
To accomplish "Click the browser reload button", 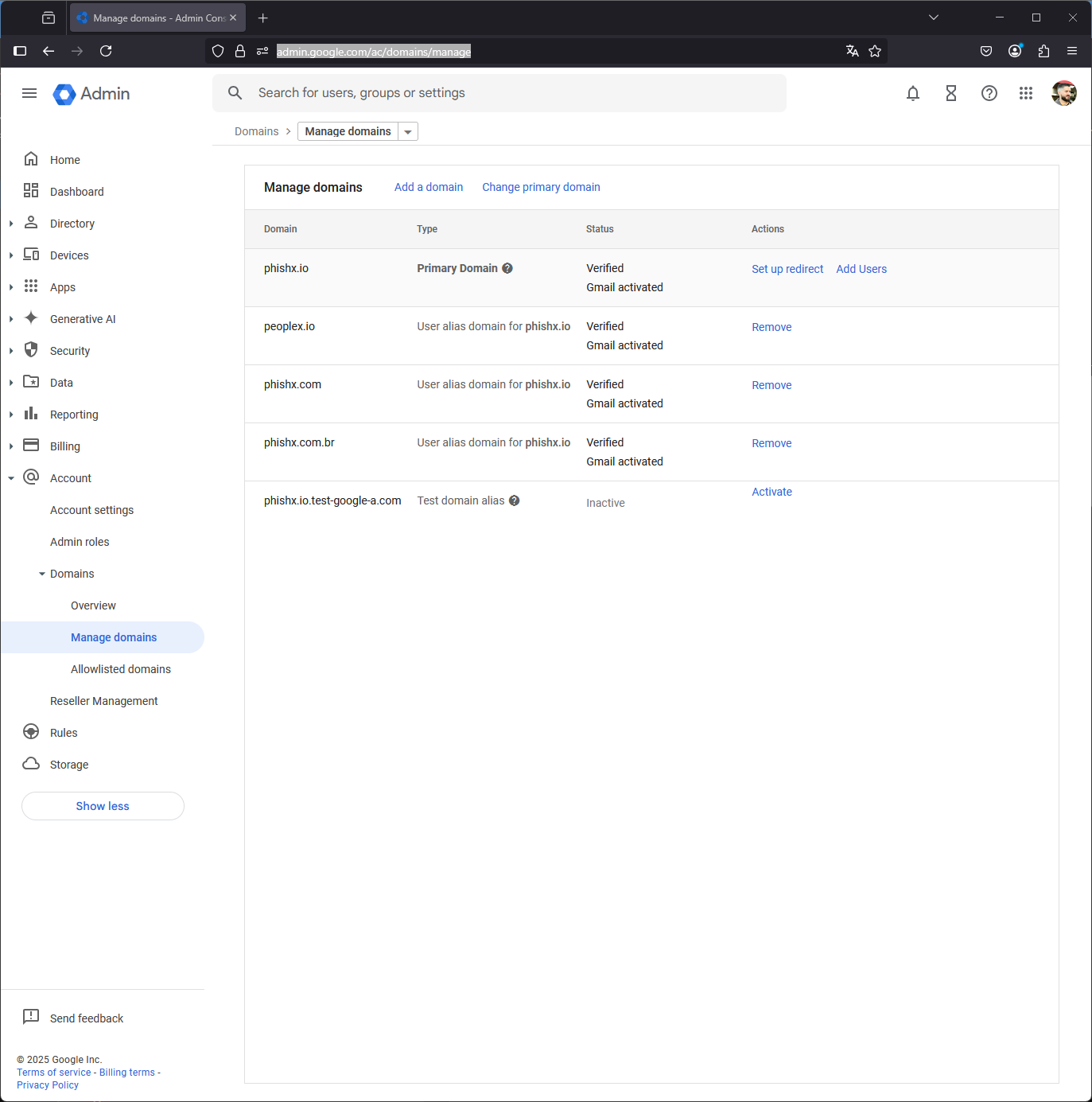I will pyautogui.click(x=106, y=51).
